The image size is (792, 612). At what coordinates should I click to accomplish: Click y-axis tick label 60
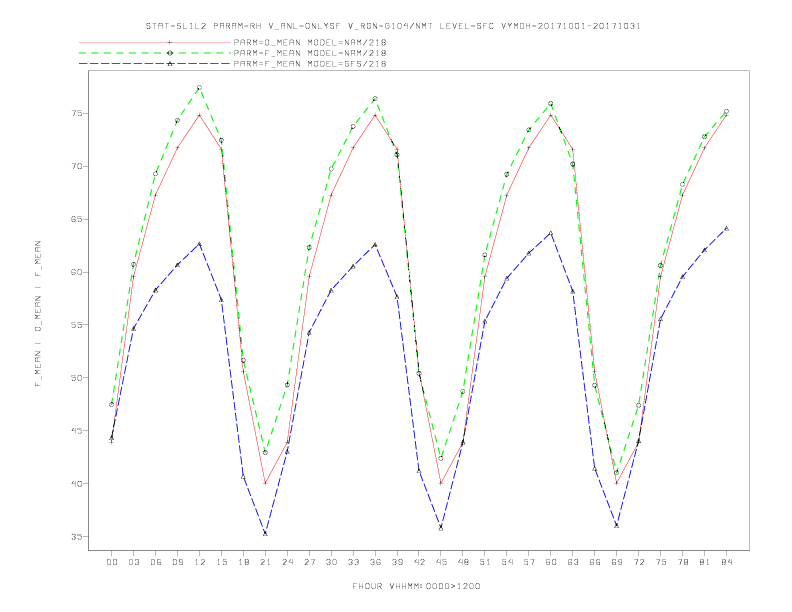point(77,272)
